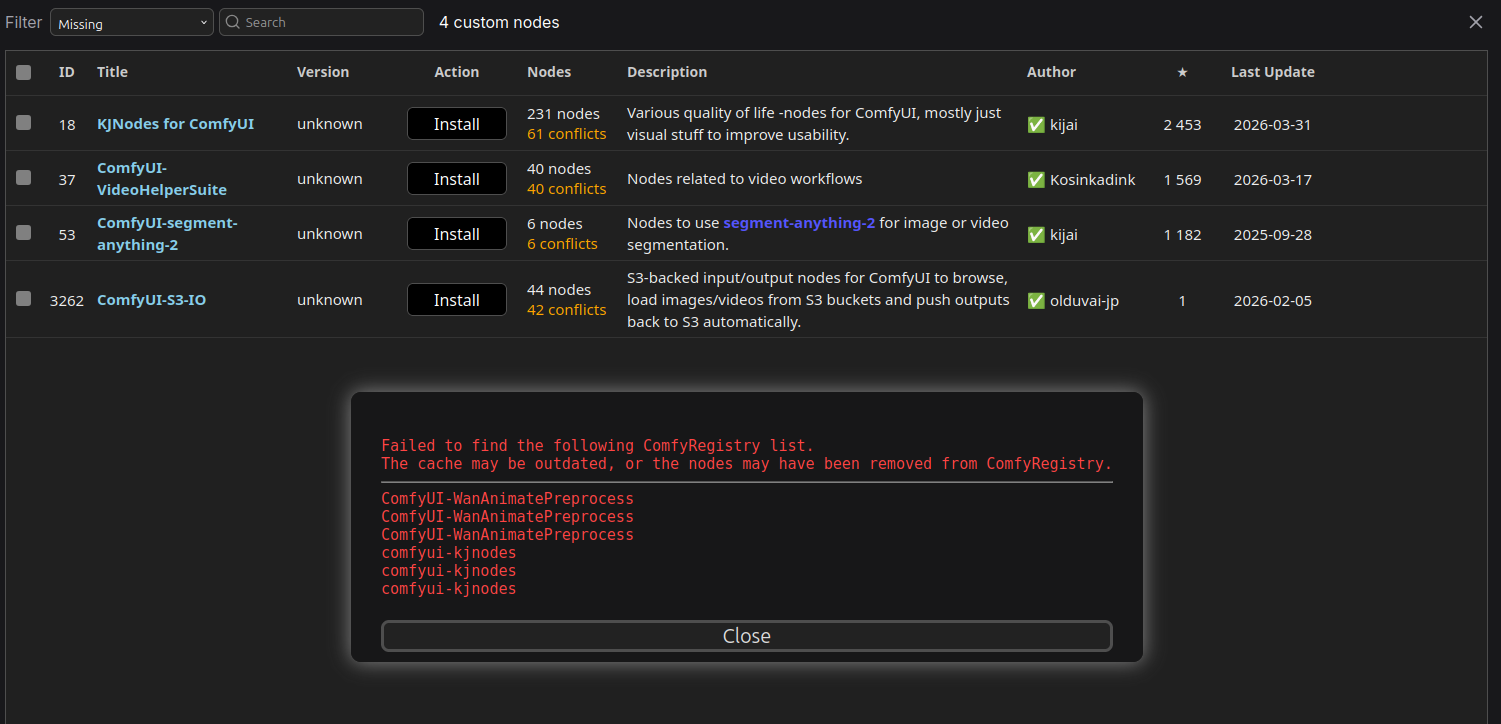Show the 61 conflicts for KJNodes
The height and width of the screenshot is (724, 1501).
[x=566, y=134]
